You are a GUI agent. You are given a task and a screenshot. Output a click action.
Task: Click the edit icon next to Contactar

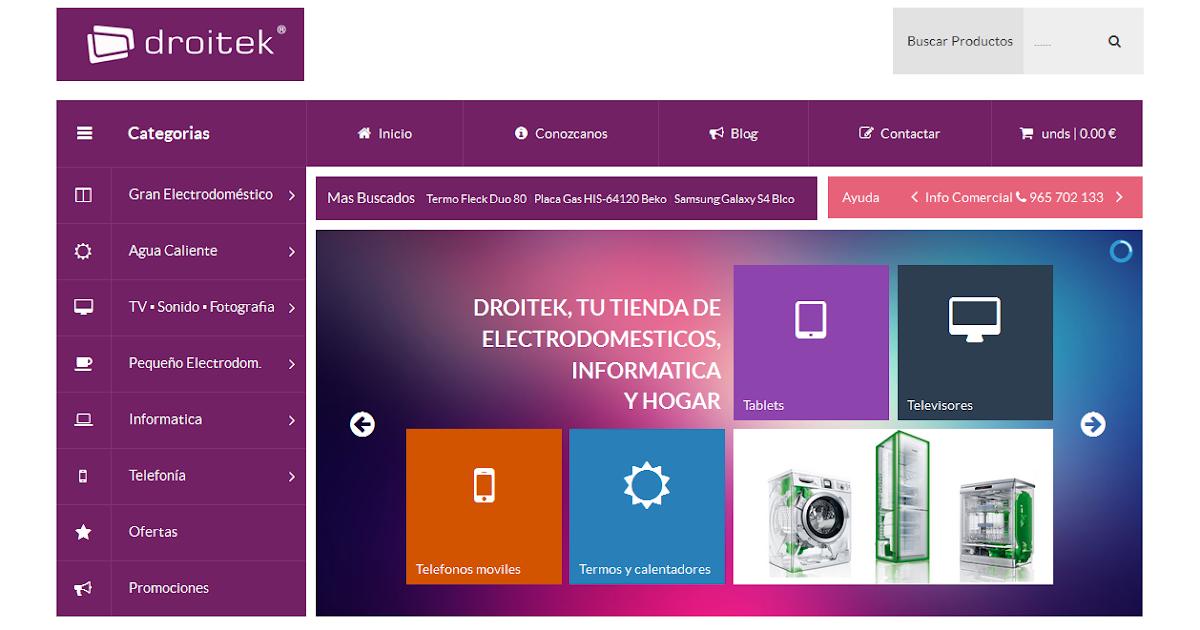click(866, 133)
